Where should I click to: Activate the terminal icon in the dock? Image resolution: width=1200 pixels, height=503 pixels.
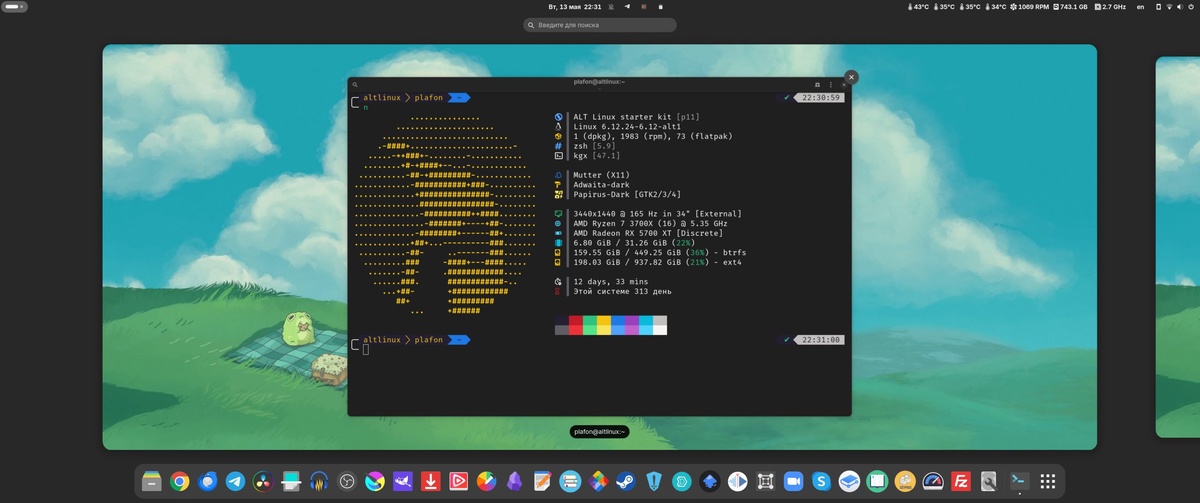coord(1019,481)
